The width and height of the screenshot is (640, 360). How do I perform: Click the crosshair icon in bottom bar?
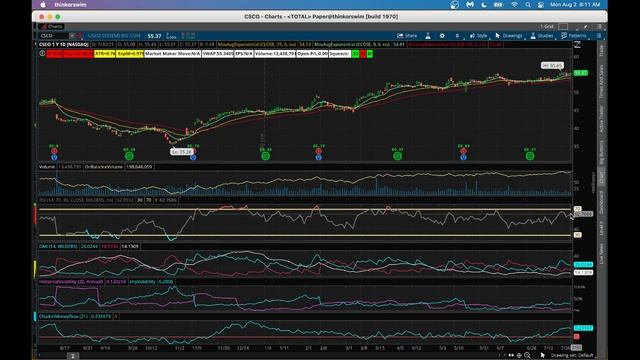tap(519, 356)
